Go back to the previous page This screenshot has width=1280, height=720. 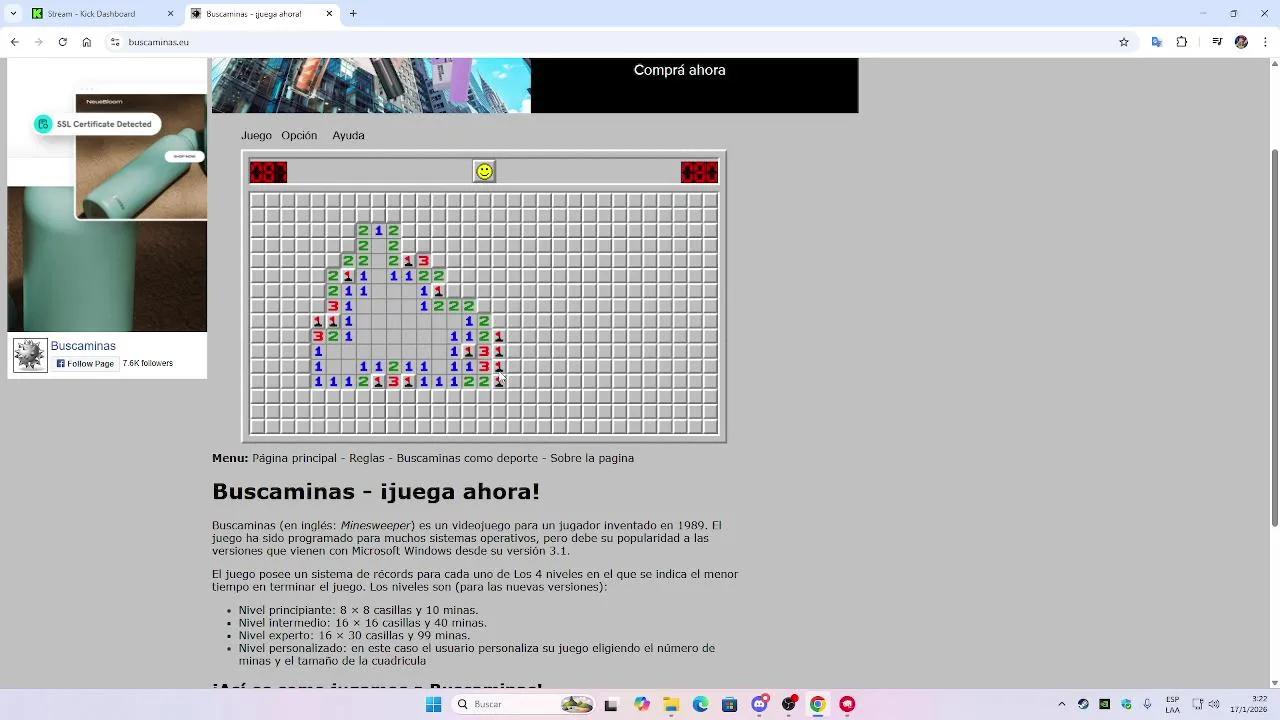coord(14,42)
